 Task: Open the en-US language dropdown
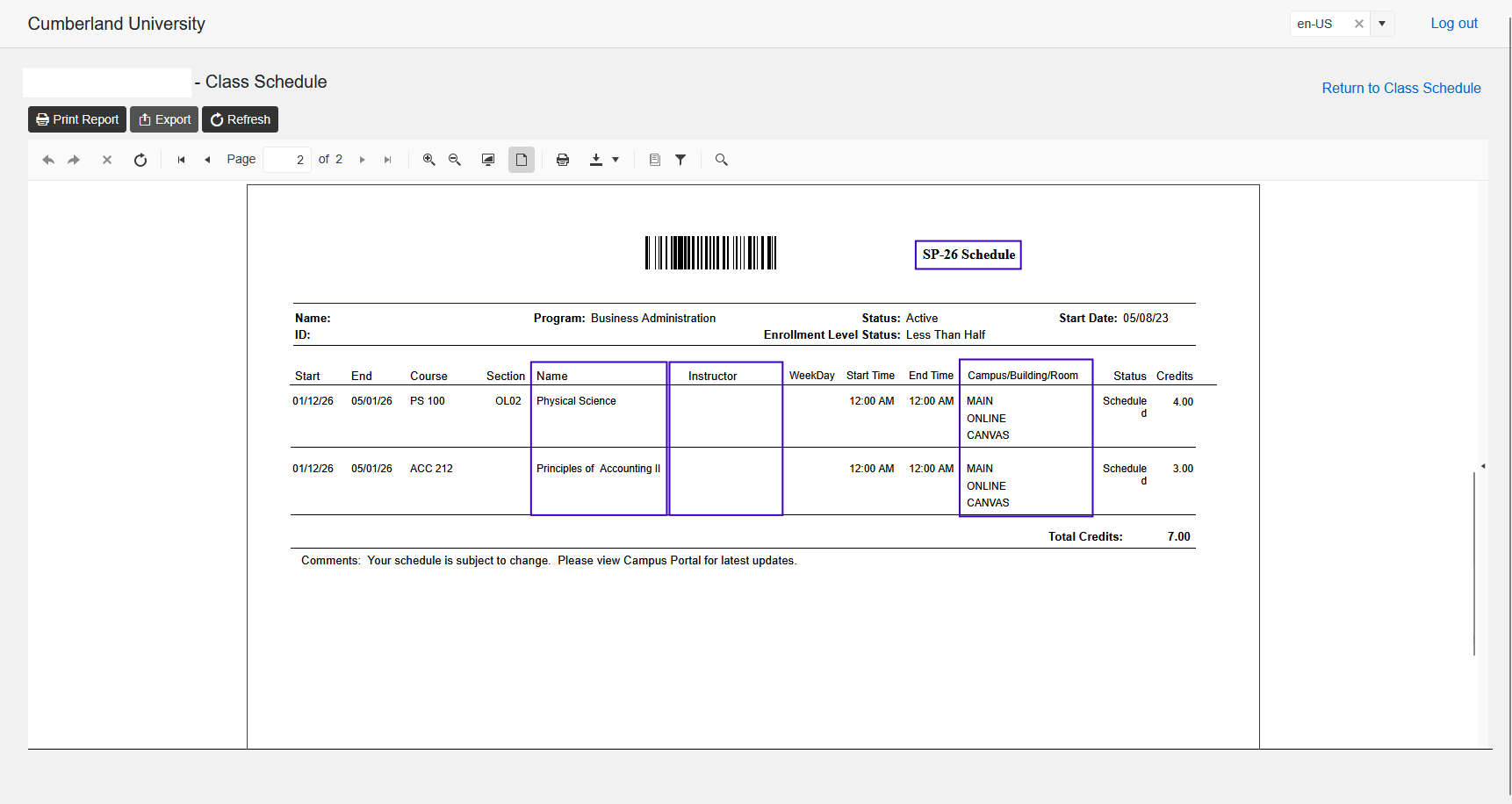tap(1382, 24)
